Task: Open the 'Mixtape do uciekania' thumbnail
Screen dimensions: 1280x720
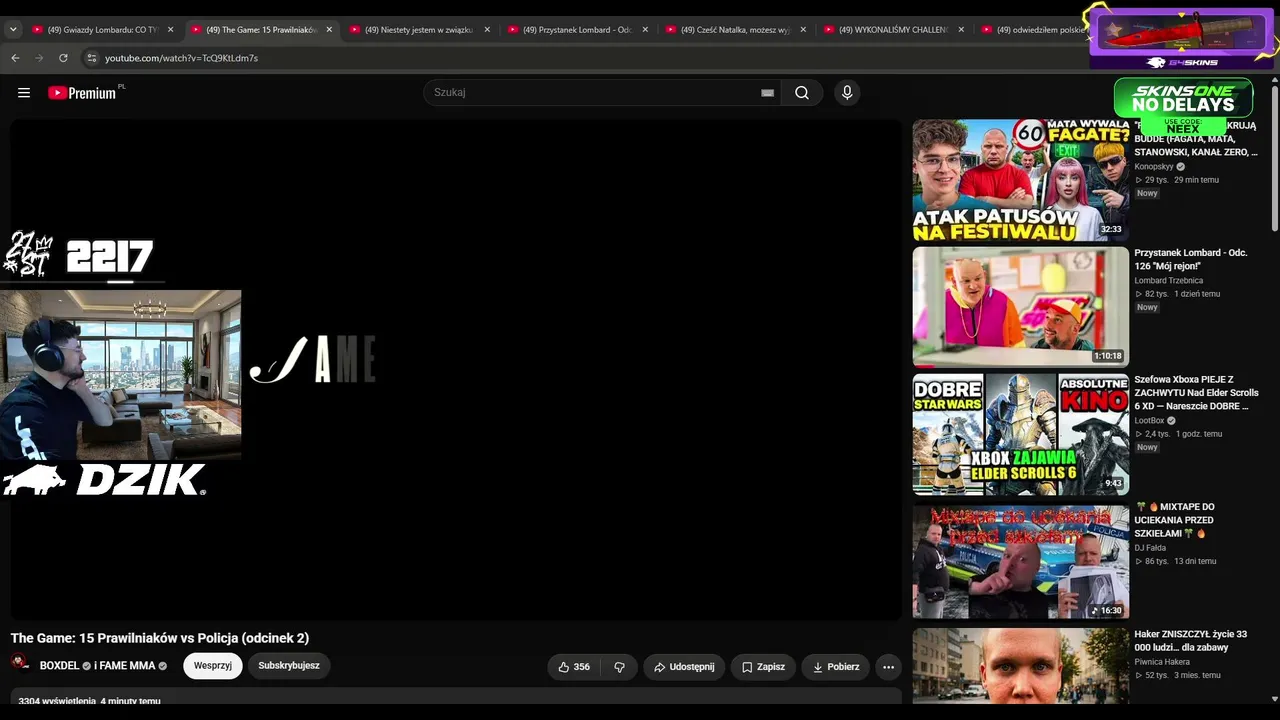Action: 1020,561
